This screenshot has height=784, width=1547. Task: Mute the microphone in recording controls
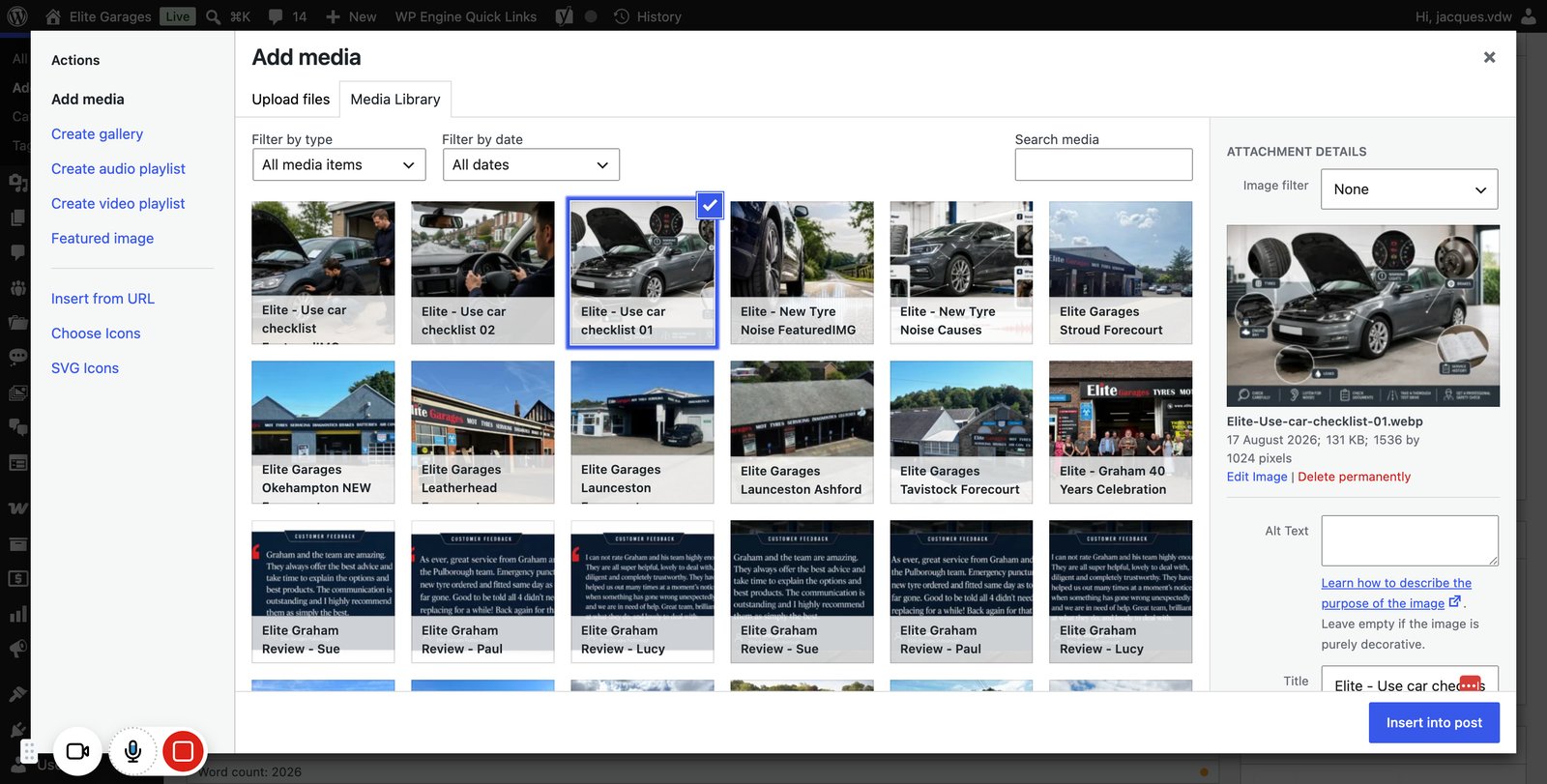[x=133, y=751]
